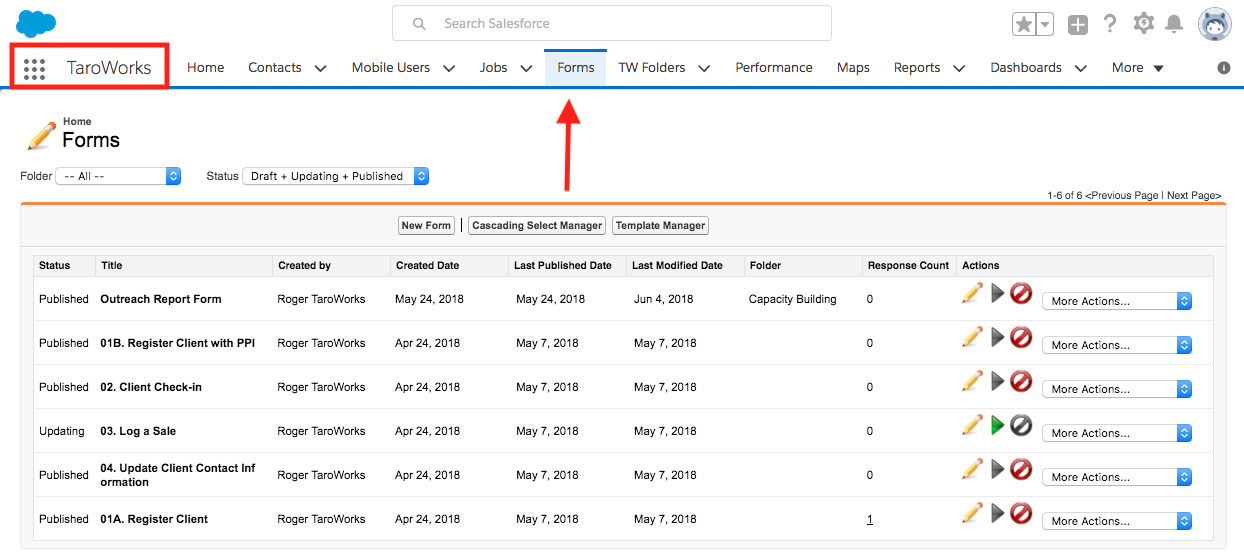
Task: Open the App Launcher grid icon
Action: click(x=34, y=68)
